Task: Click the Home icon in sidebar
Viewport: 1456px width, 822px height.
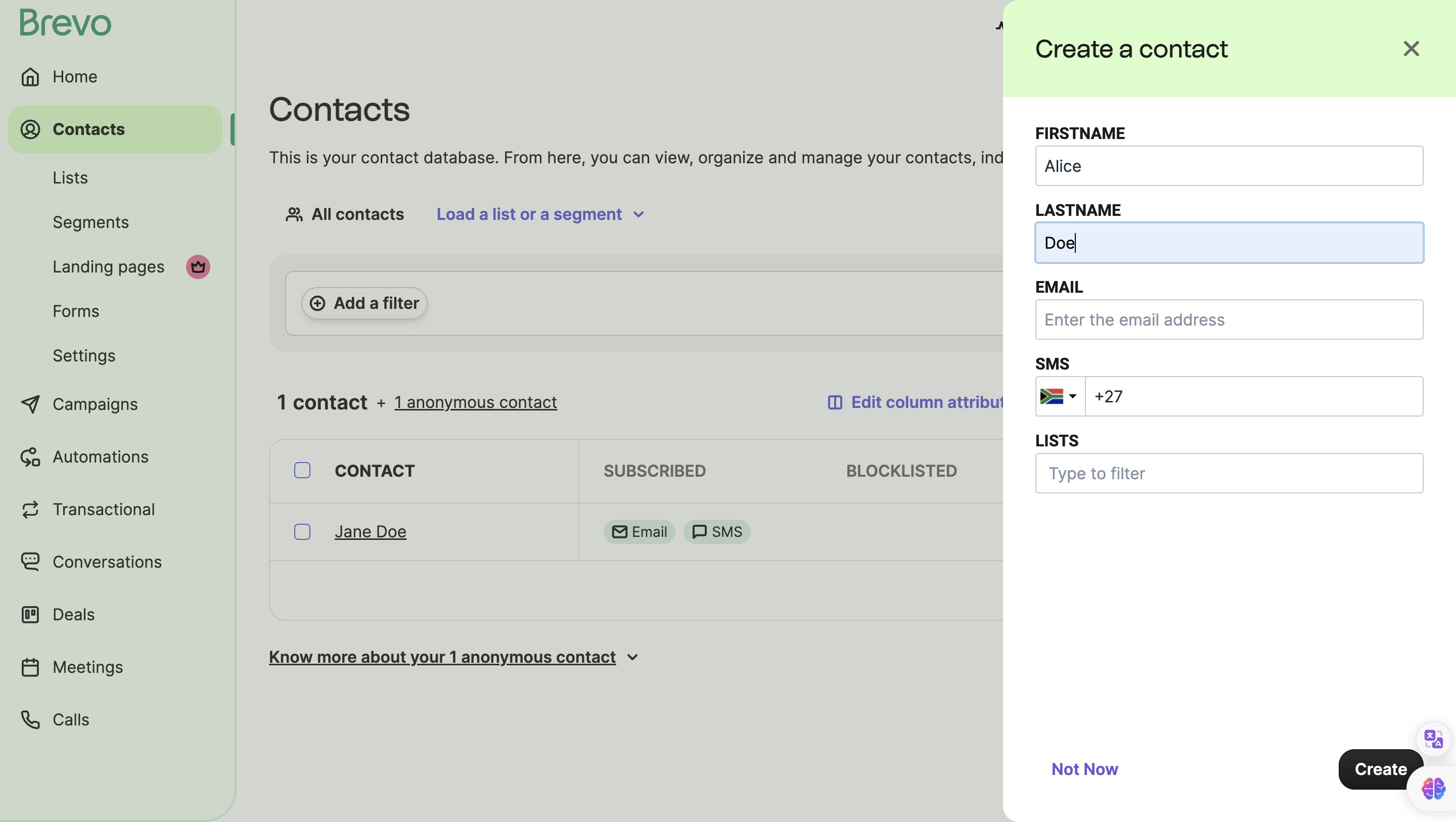Action: click(x=30, y=77)
